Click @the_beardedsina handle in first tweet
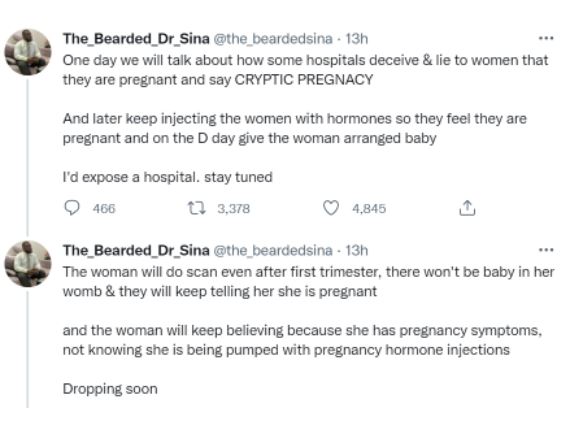The height and width of the screenshot is (427, 570). tap(273, 39)
